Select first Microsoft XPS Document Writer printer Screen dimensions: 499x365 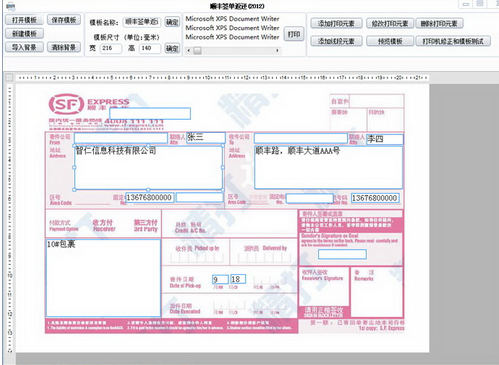point(232,19)
